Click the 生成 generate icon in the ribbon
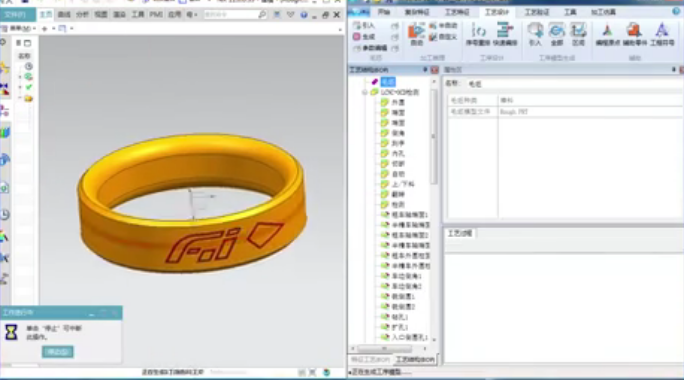This screenshot has height=380, width=684. (x=357, y=37)
